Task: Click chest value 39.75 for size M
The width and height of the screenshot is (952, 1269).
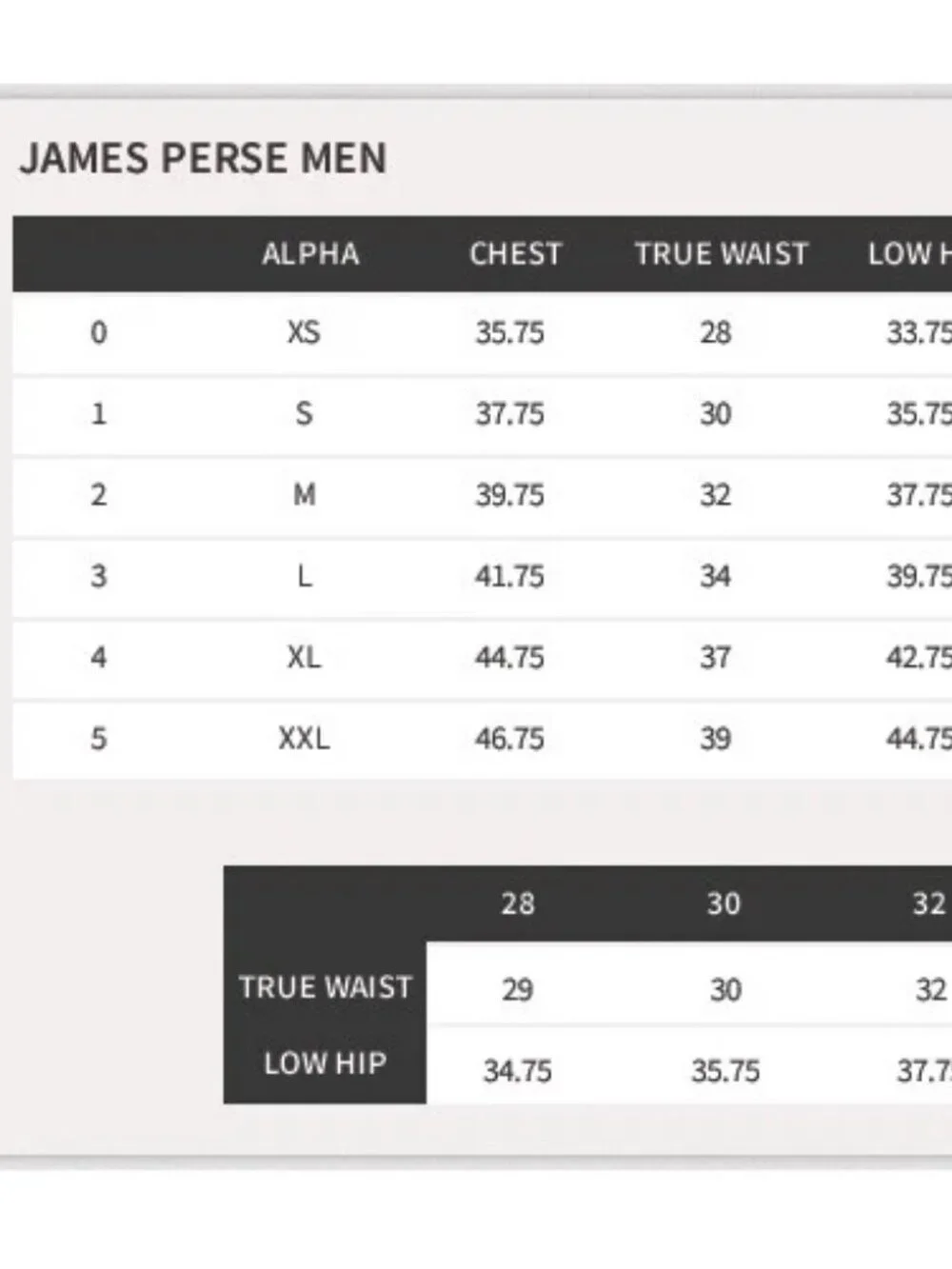Action: click(509, 495)
